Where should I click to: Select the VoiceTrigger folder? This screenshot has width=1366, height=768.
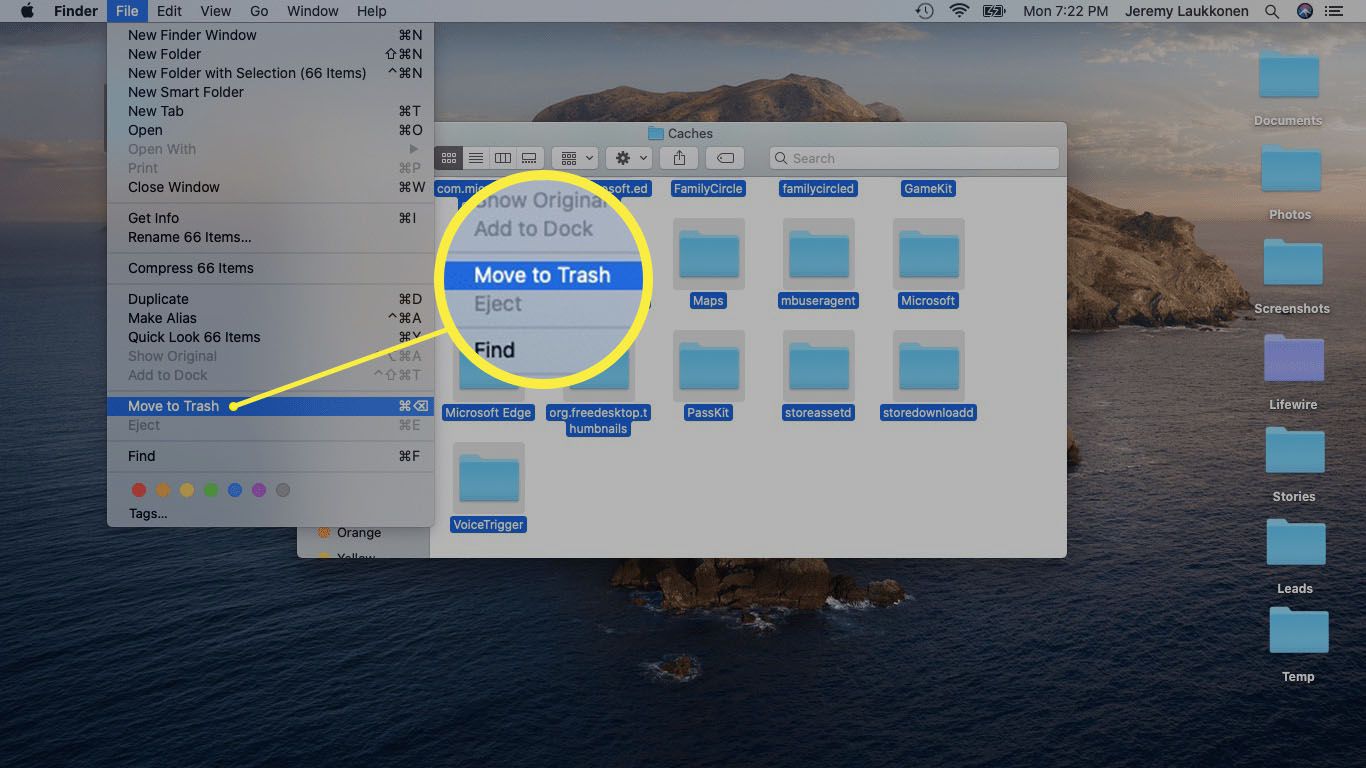click(488, 480)
